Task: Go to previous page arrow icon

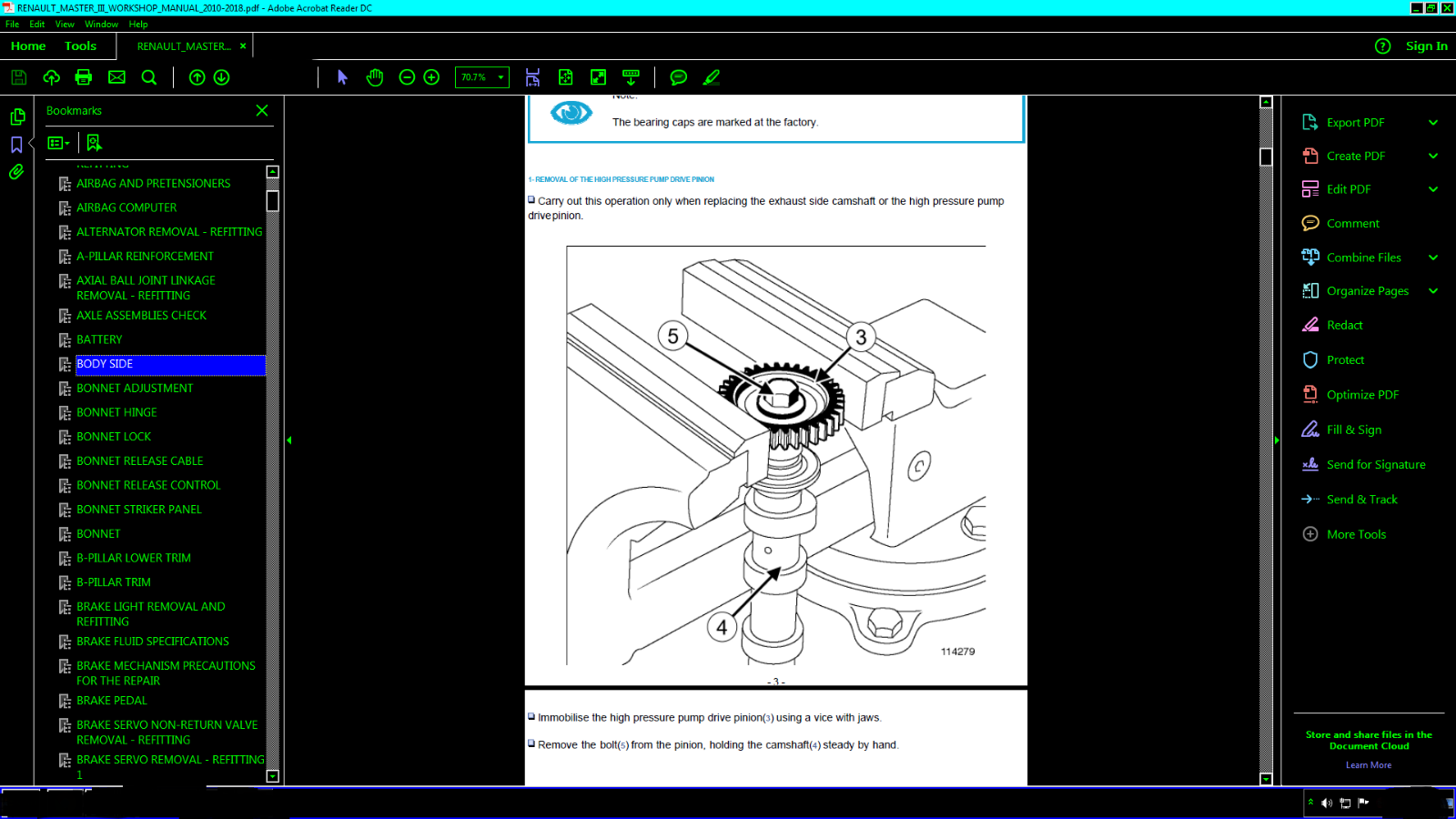Action: [x=197, y=77]
